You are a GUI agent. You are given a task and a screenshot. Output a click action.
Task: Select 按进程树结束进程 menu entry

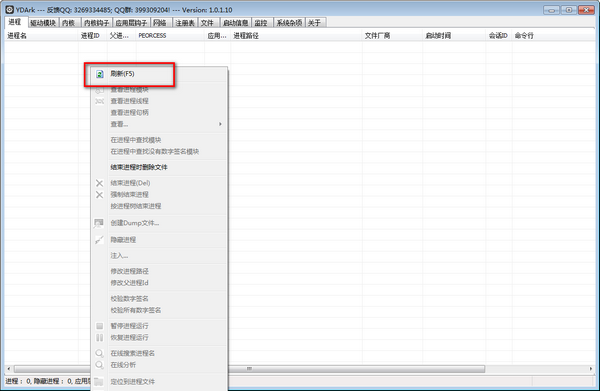coord(136,206)
